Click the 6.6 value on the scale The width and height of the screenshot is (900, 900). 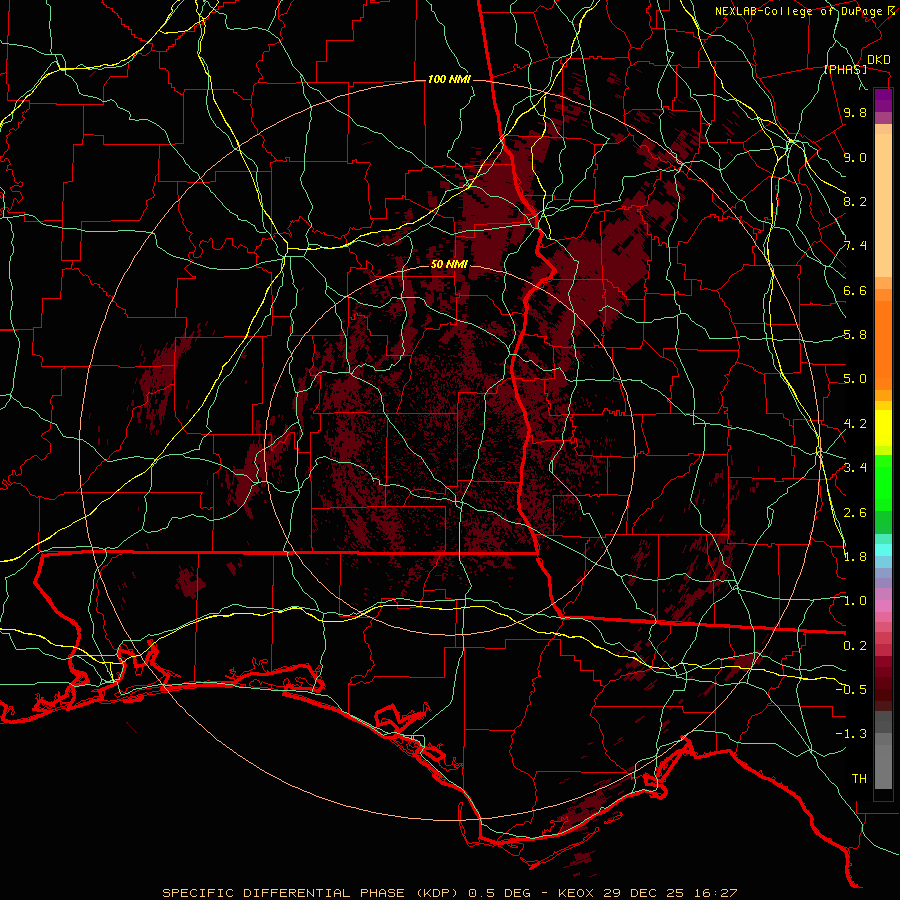click(855, 290)
